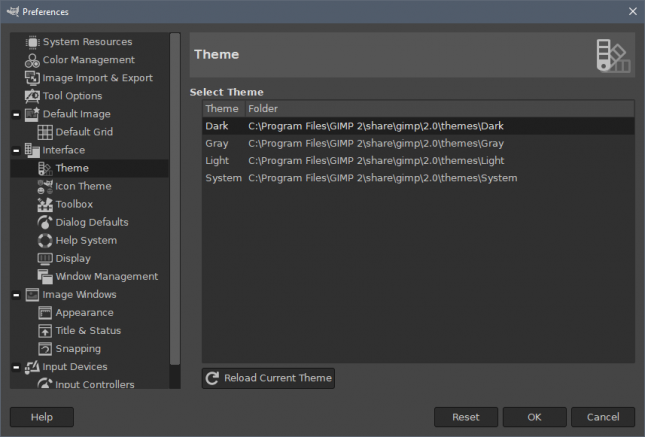Click the reload arrow icon on theme button

point(212,378)
